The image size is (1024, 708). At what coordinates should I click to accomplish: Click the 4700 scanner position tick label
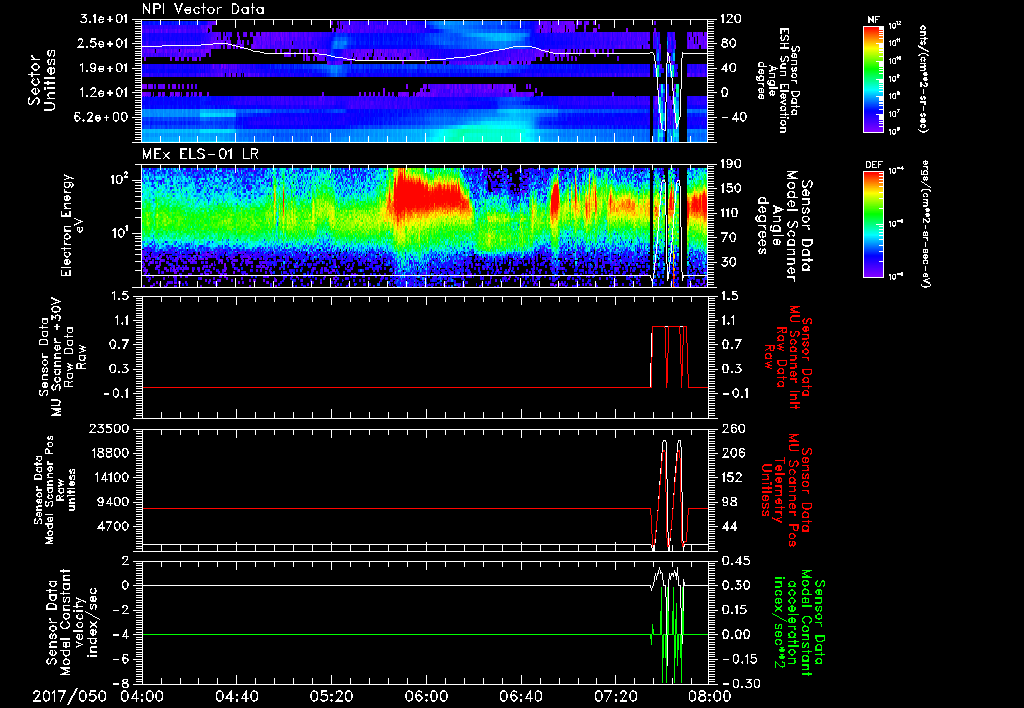tap(113, 526)
